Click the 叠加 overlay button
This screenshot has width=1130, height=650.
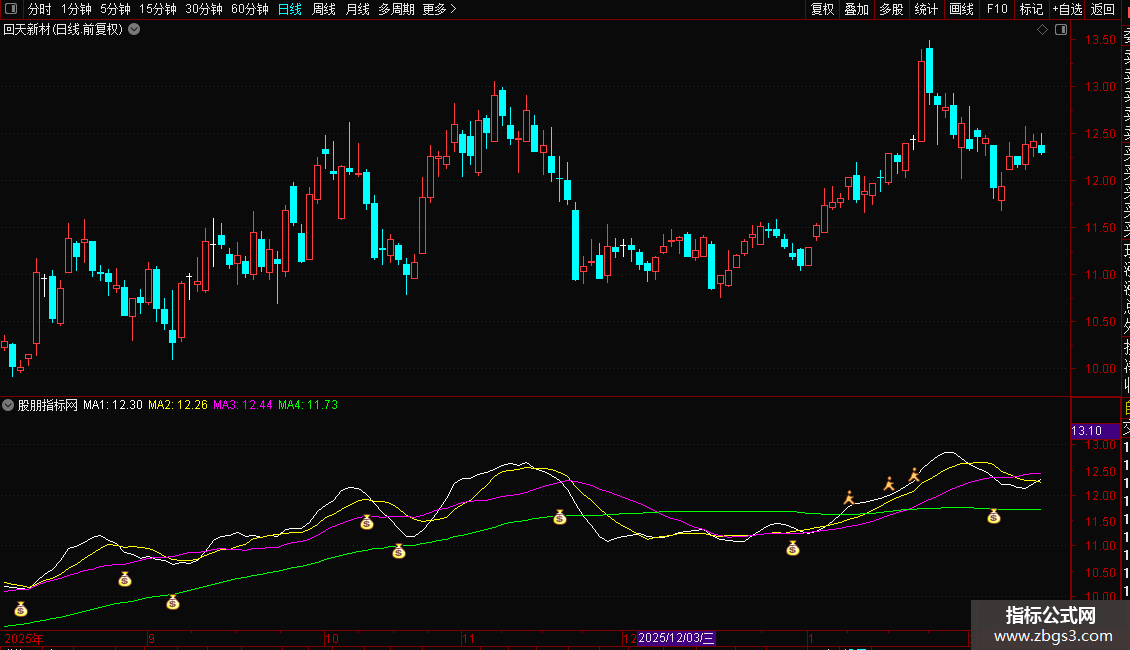(857, 9)
